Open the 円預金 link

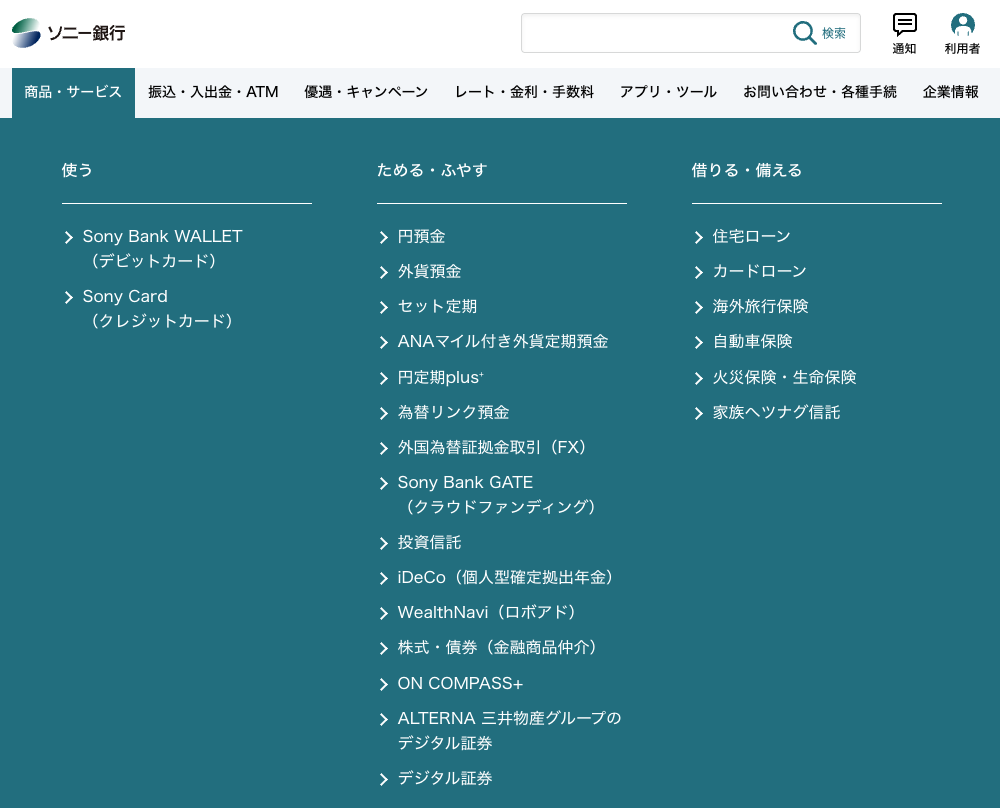(x=421, y=236)
